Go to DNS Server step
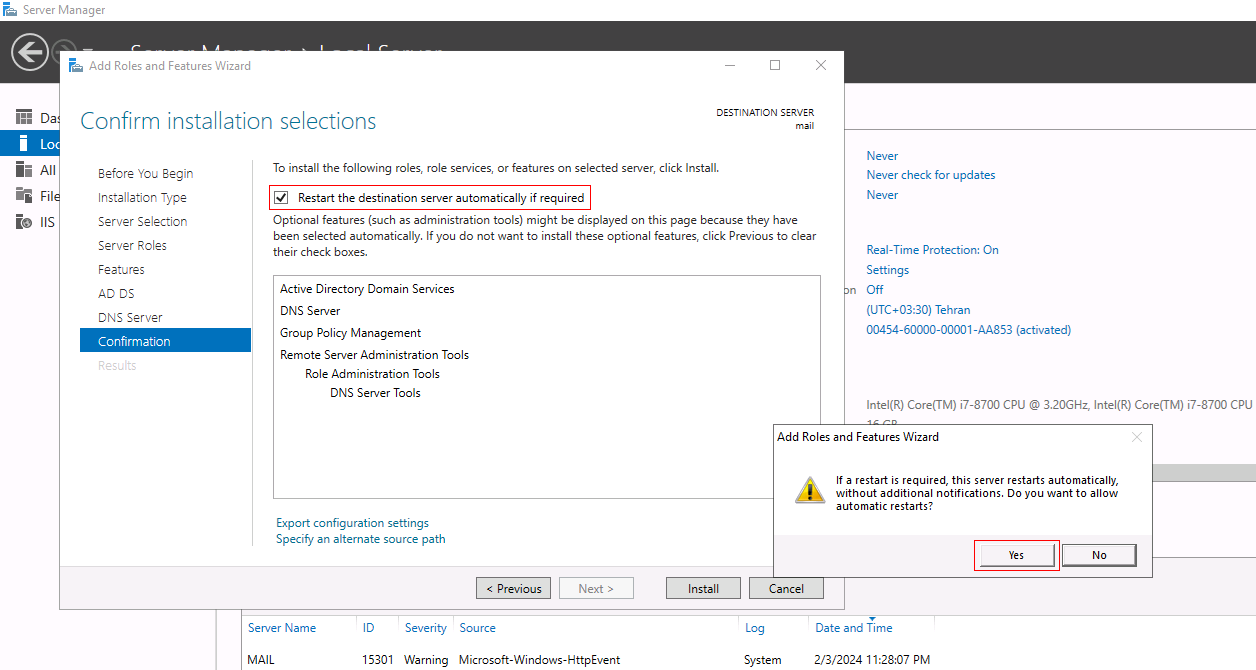 [x=130, y=317]
